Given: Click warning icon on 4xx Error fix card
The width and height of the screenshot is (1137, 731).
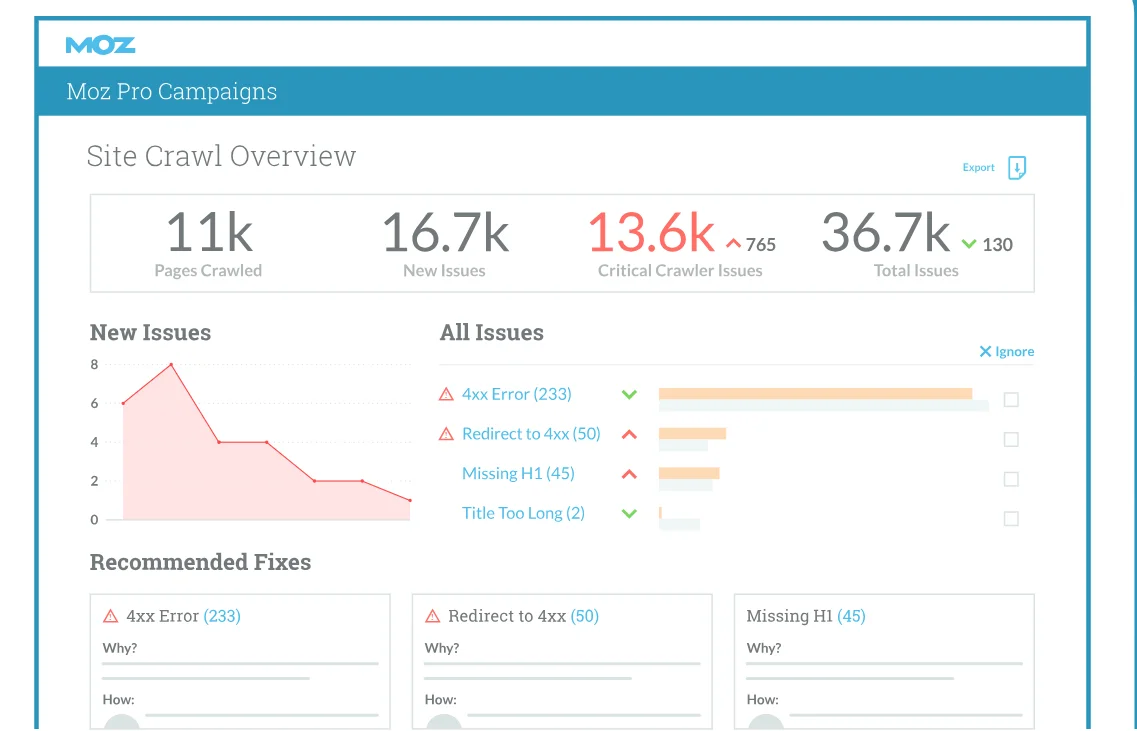Looking at the screenshot, I should pos(108,616).
